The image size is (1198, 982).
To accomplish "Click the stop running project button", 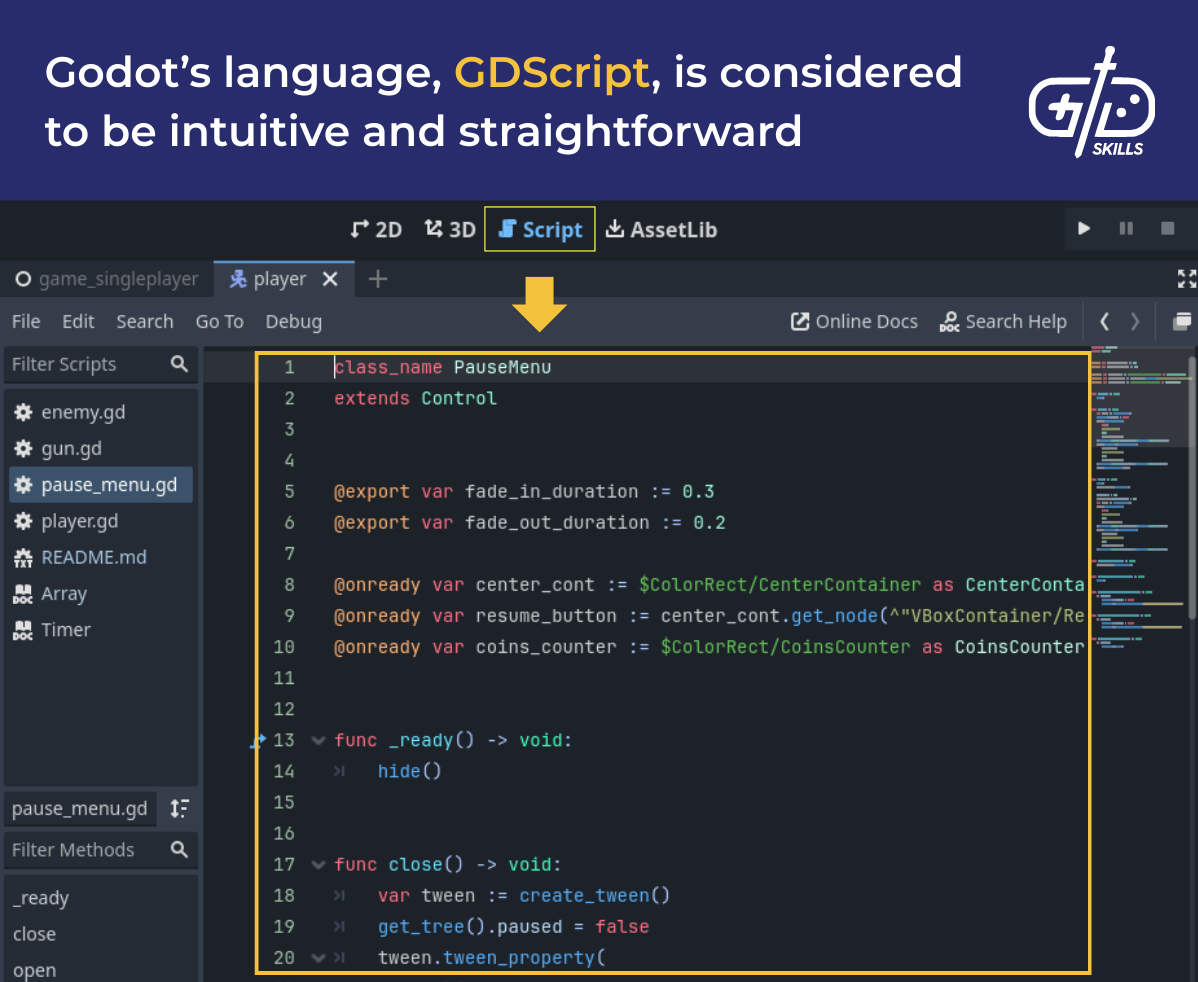I will coord(1167,229).
